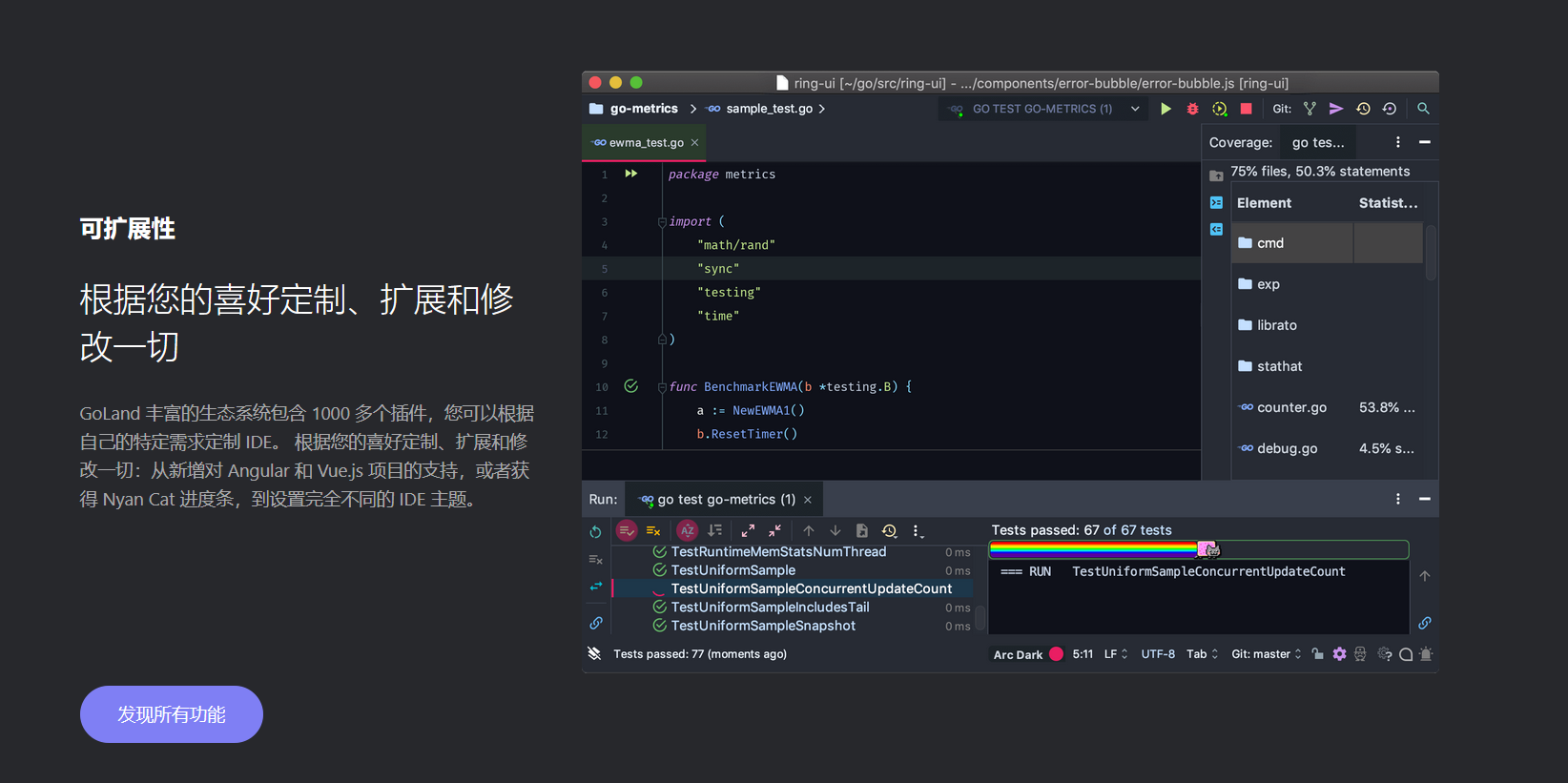Open the settings gear in status bar
This screenshot has width=1568, height=783.
pos(1339,654)
